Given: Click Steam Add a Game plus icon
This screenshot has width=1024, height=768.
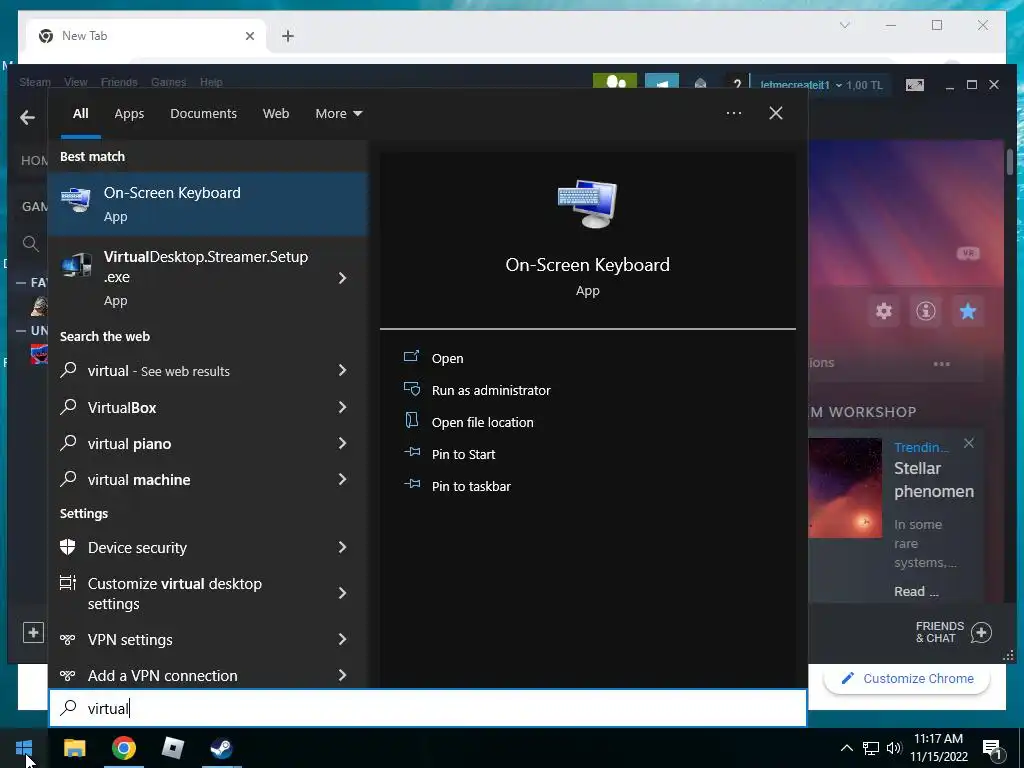Looking at the screenshot, I should [33, 632].
